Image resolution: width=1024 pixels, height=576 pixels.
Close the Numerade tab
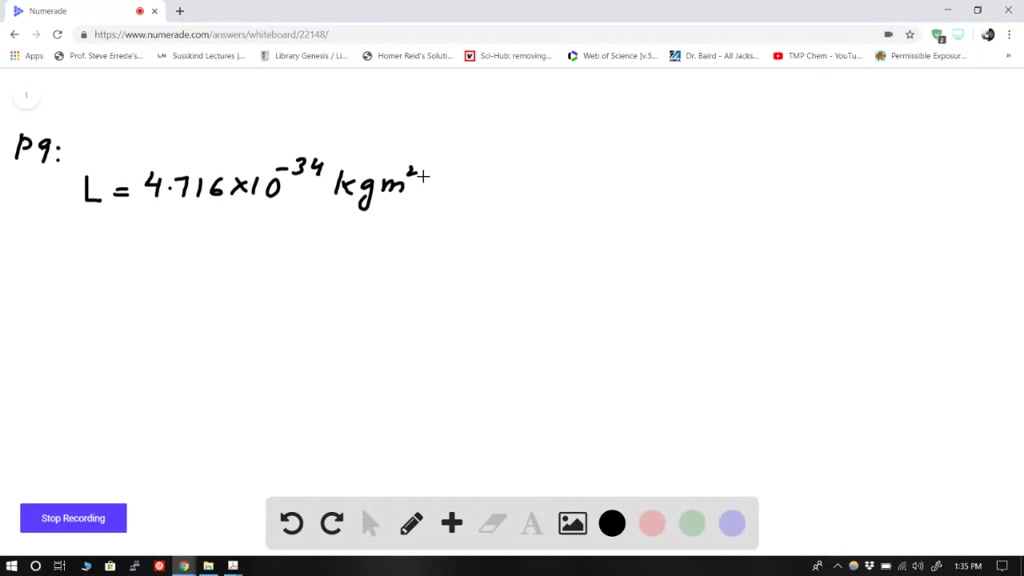tap(155, 11)
